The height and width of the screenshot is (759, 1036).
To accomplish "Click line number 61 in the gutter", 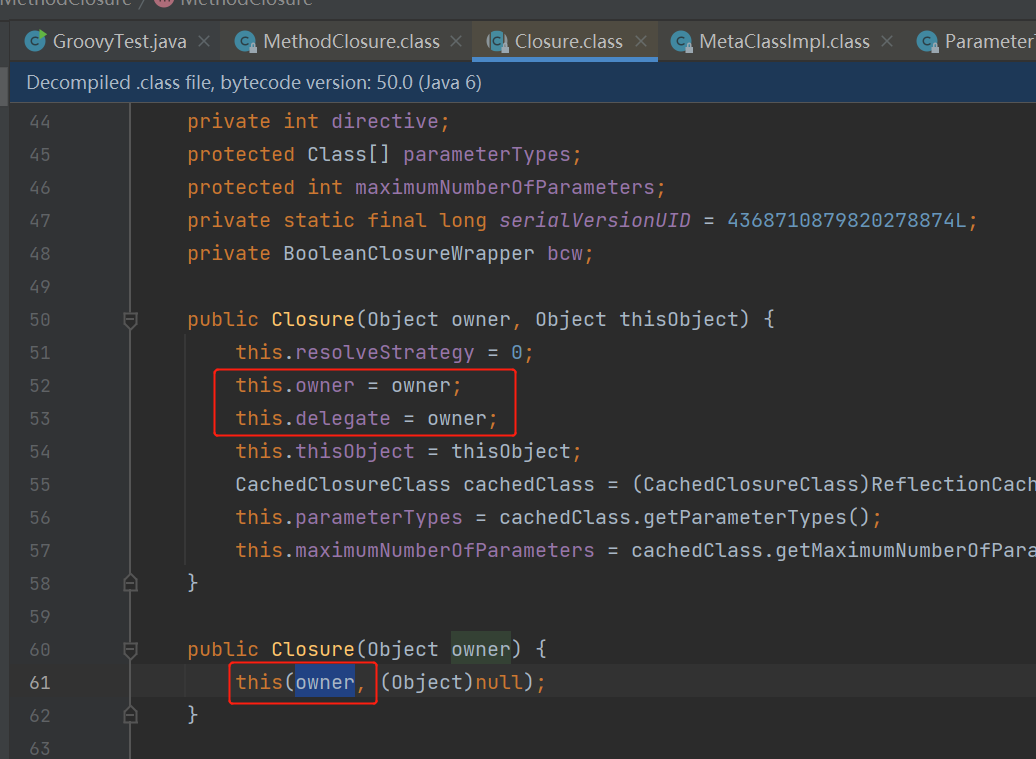I will tap(40, 683).
